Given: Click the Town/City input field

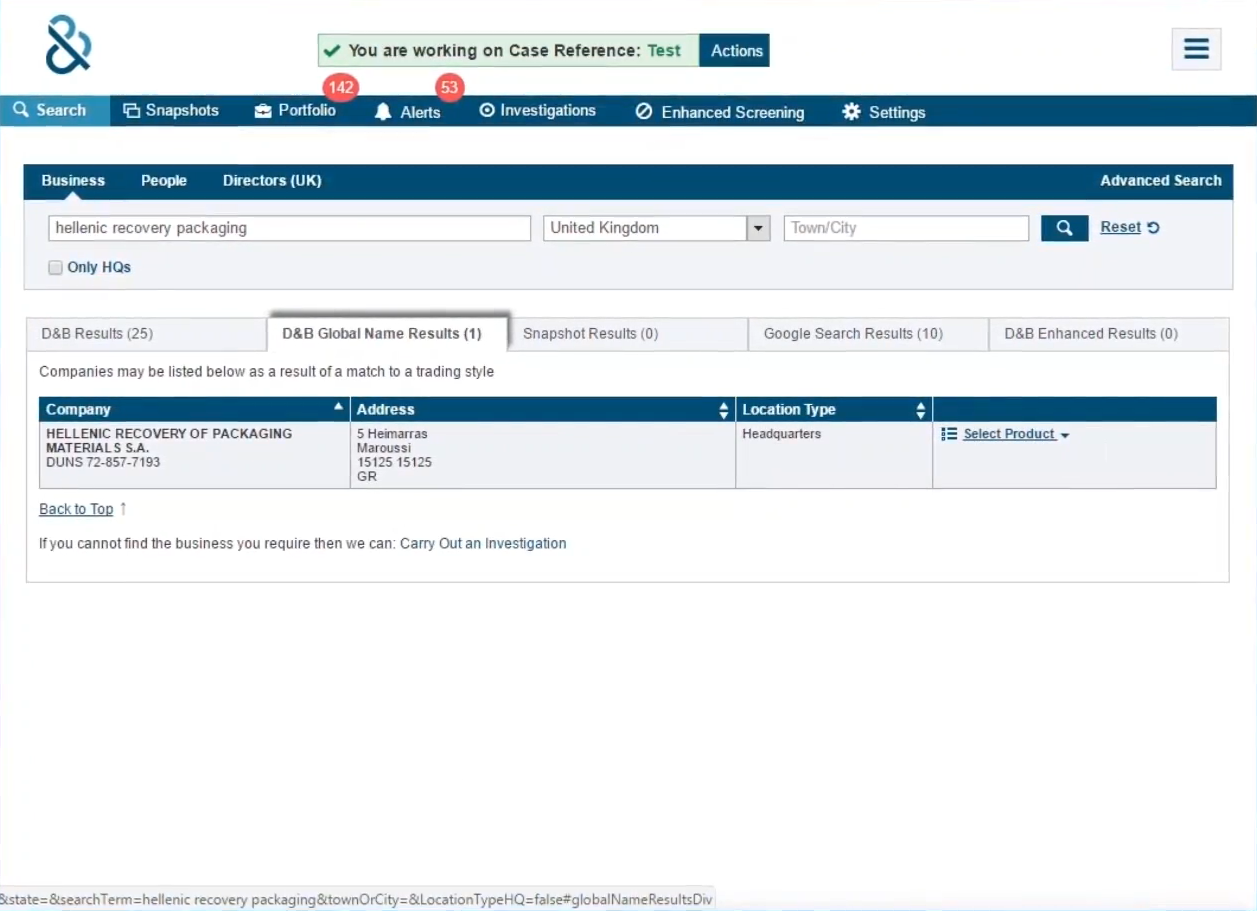Looking at the screenshot, I should tap(905, 228).
